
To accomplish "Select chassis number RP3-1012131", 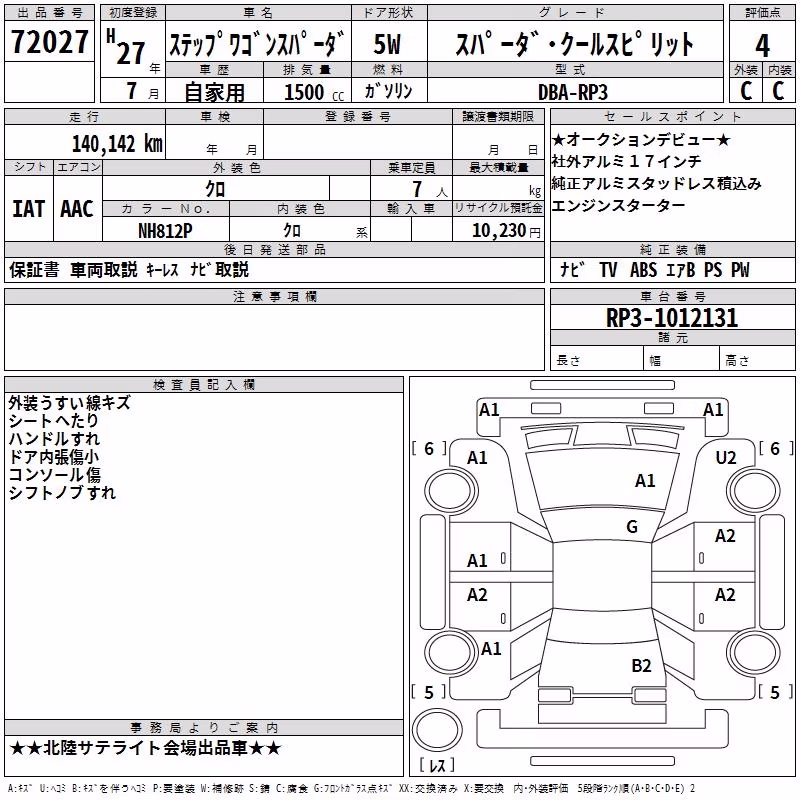I will (672, 318).
